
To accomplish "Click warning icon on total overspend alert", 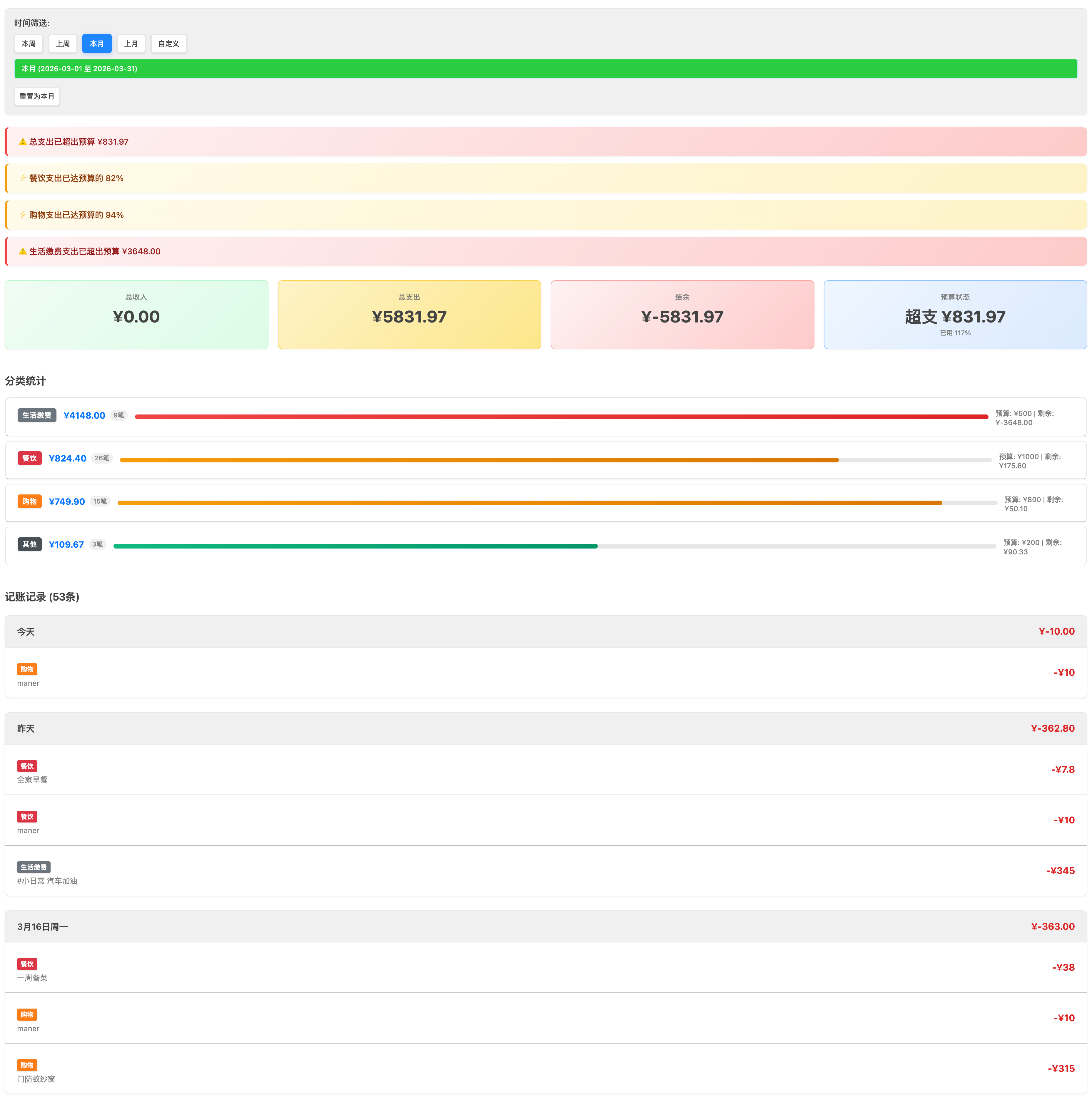I will [23, 142].
